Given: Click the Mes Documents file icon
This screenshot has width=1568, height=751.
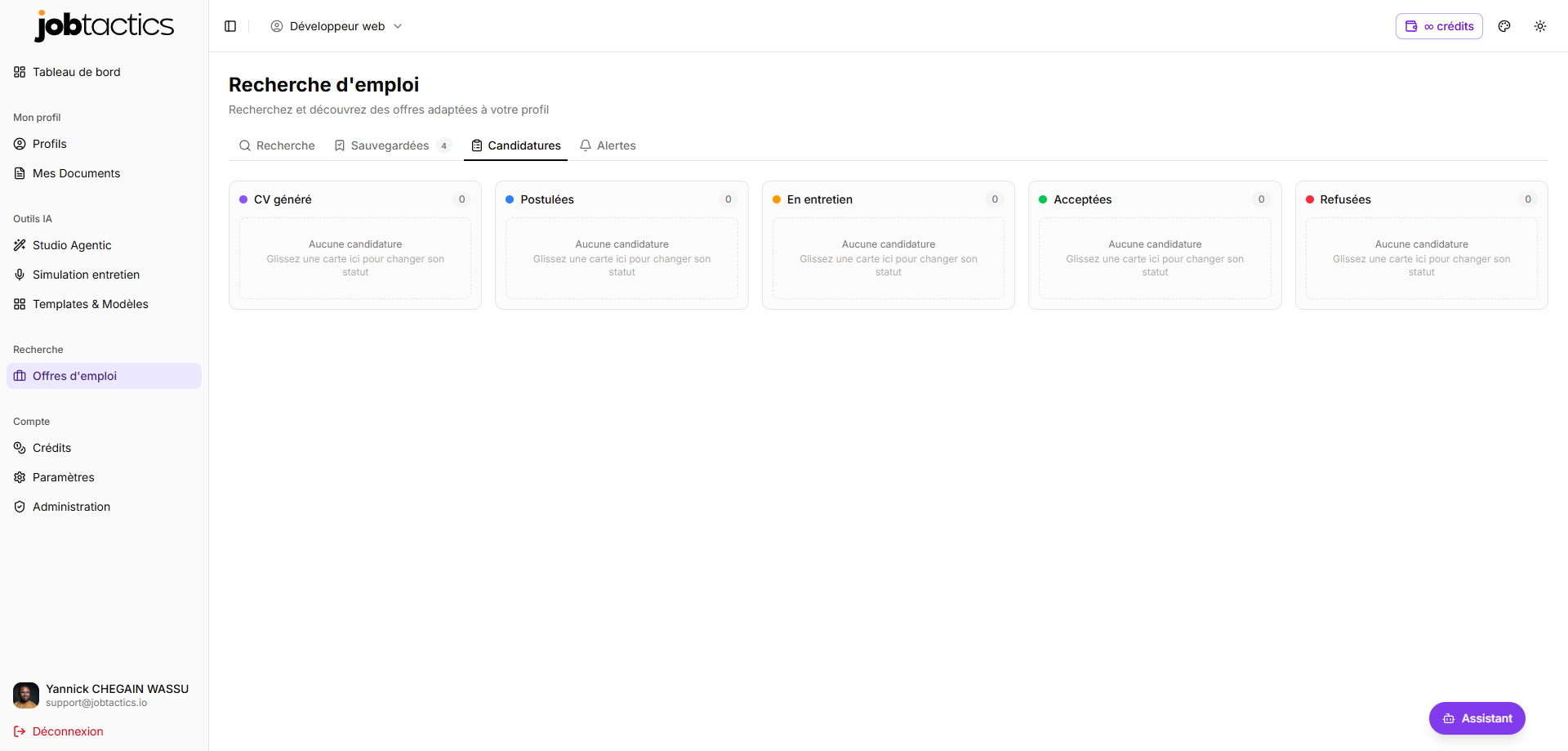Looking at the screenshot, I should [20, 173].
